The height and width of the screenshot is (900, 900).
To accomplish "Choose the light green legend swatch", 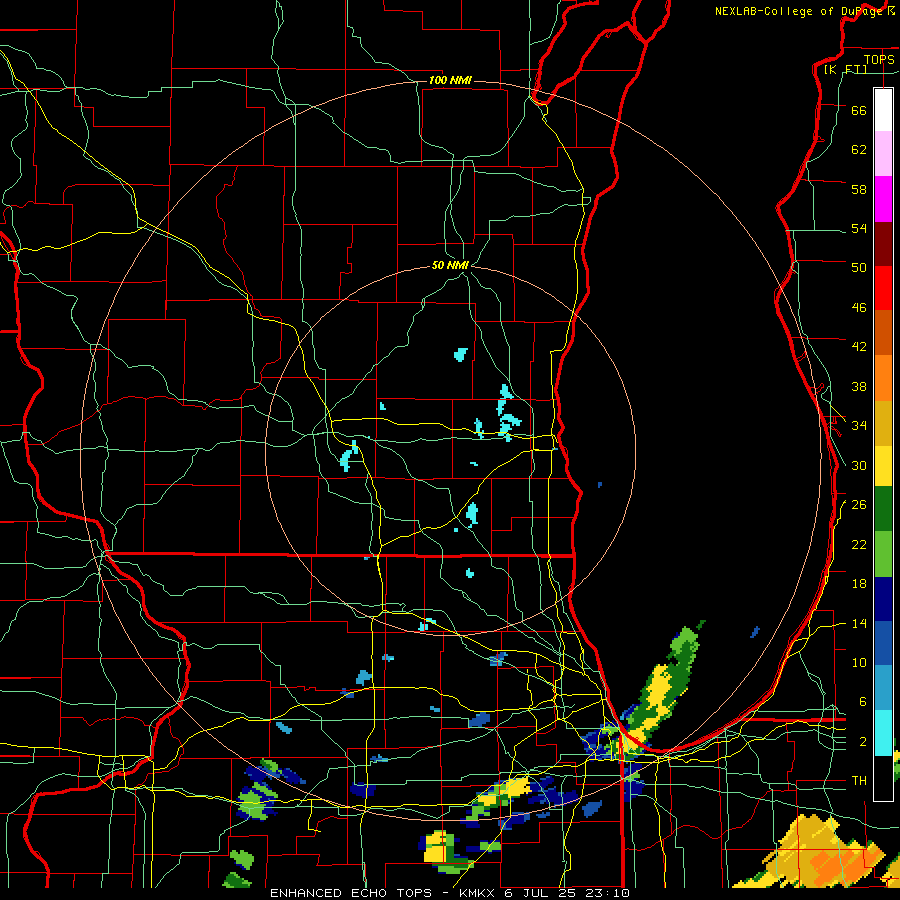I will [x=883, y=554].
